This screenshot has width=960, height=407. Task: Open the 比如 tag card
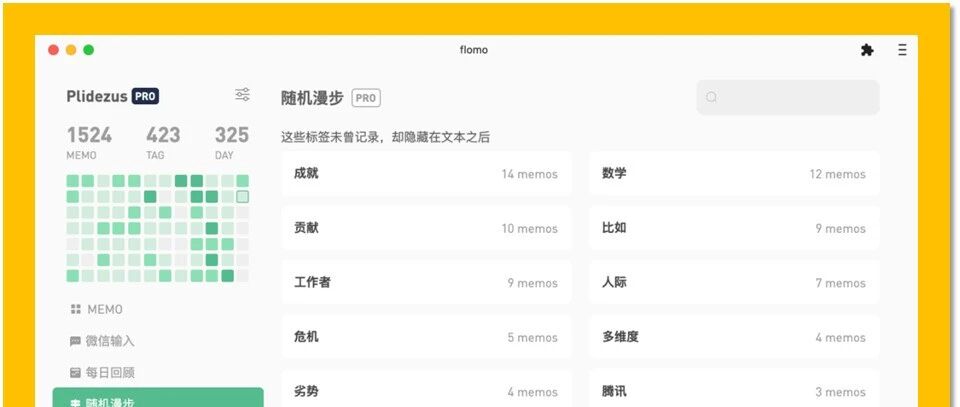(x=734, y=228)
